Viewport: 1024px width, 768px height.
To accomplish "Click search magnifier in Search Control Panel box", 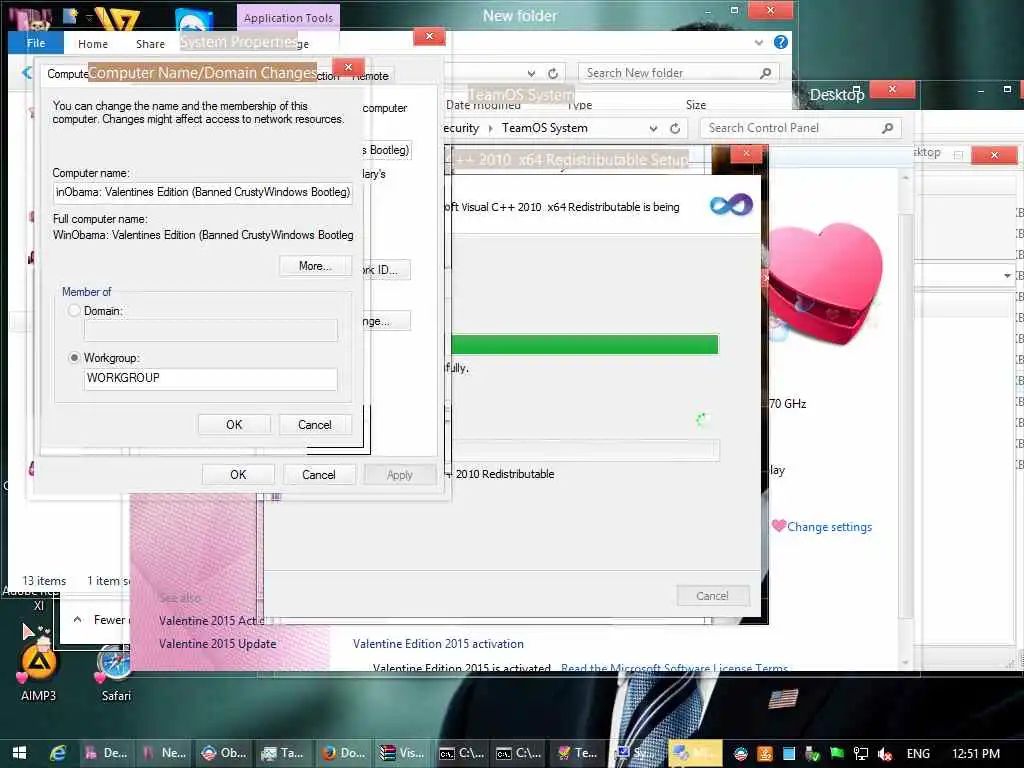I will pos(888,128).
